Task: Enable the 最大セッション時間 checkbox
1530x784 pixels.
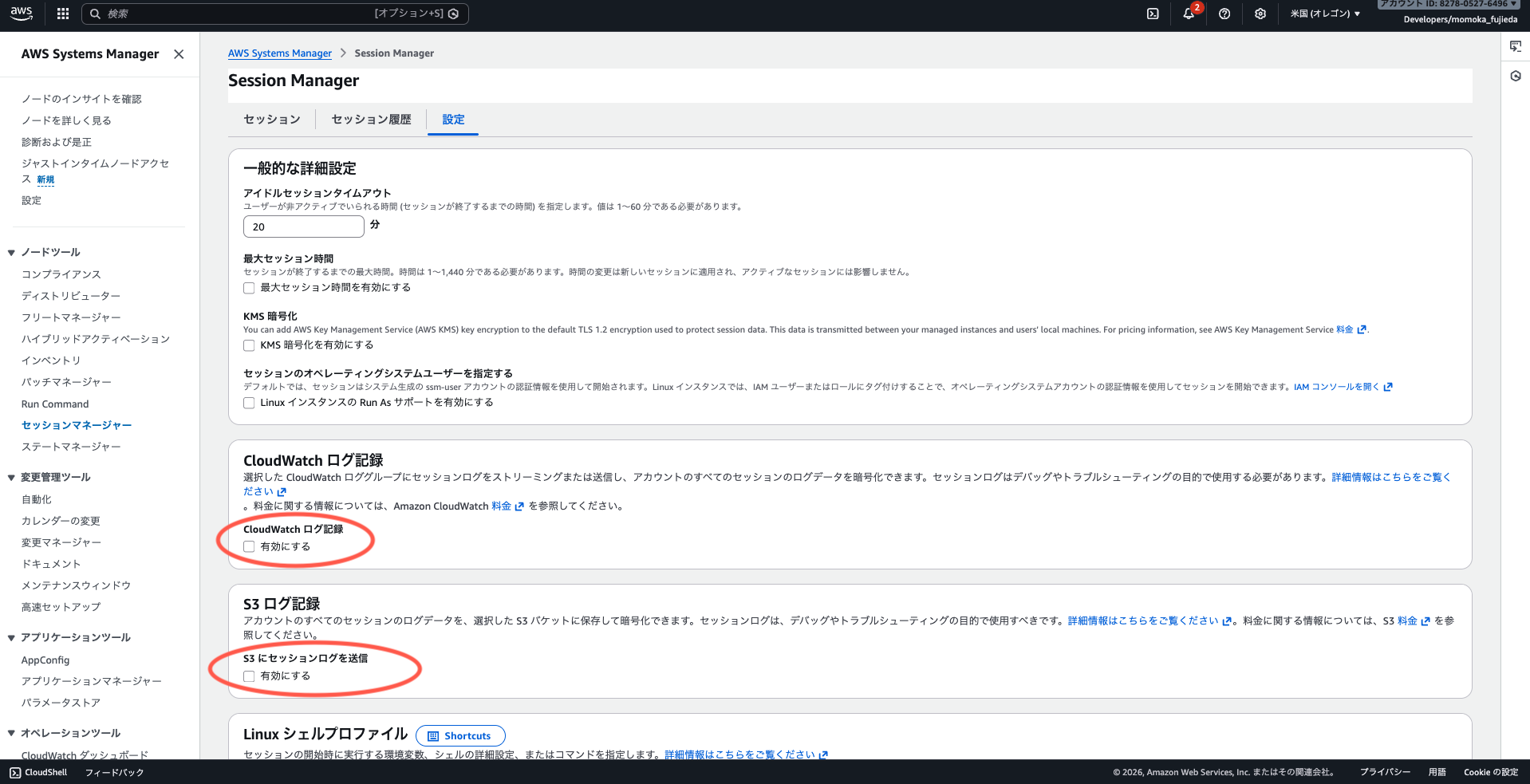Action: click(x=248, y=288)
